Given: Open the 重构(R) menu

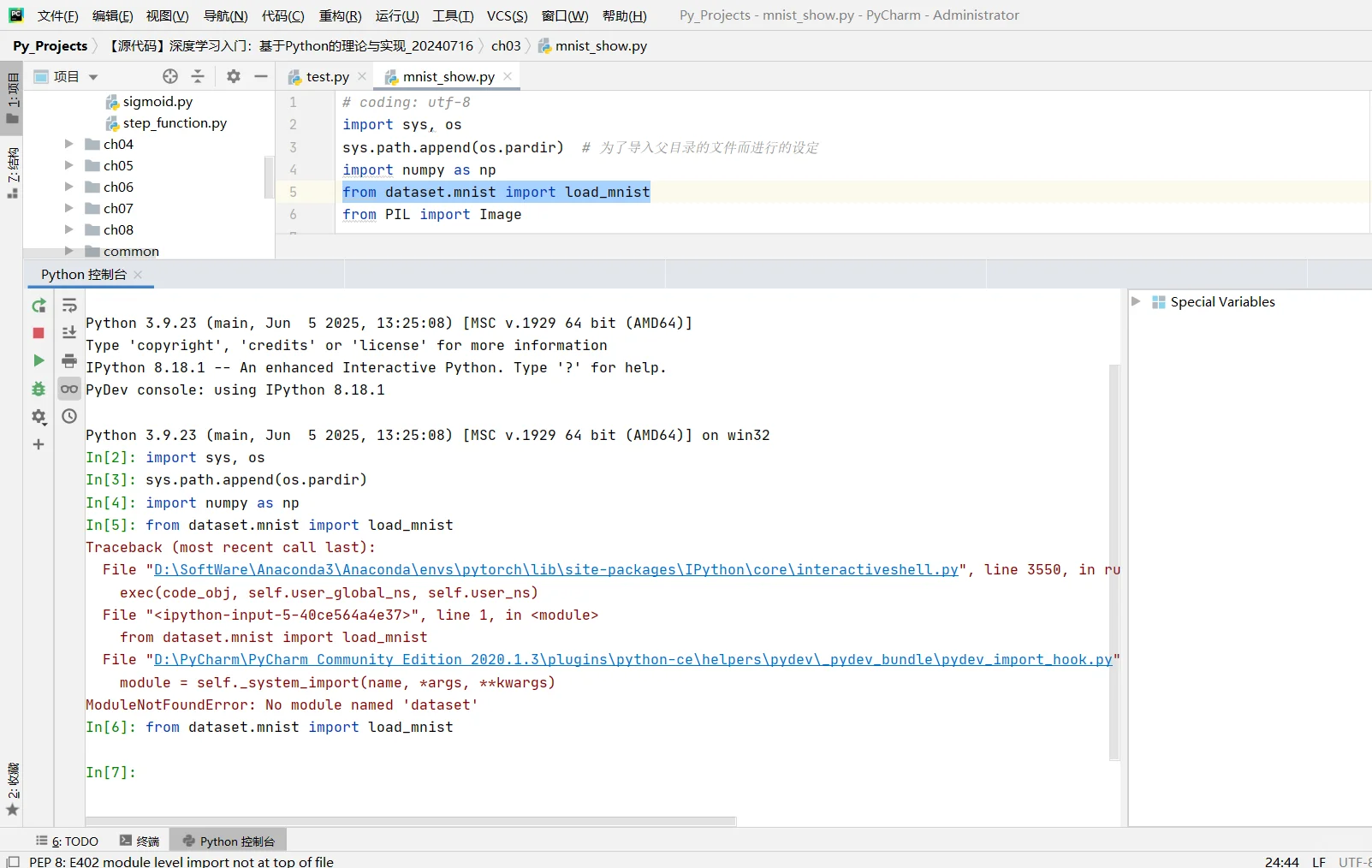Looking at the screenshot, I should 341,15.
